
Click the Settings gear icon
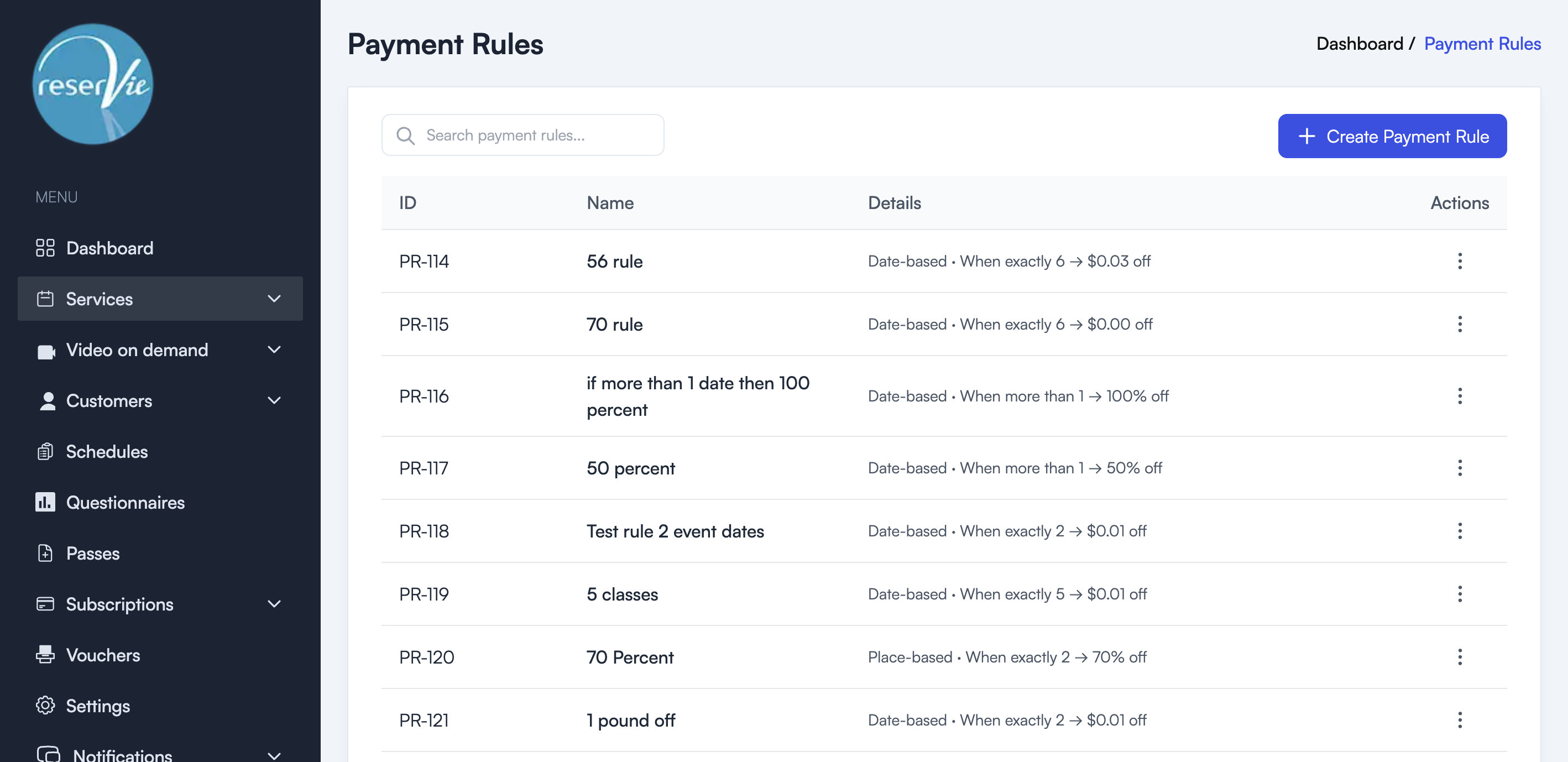[x=46, y=706]
